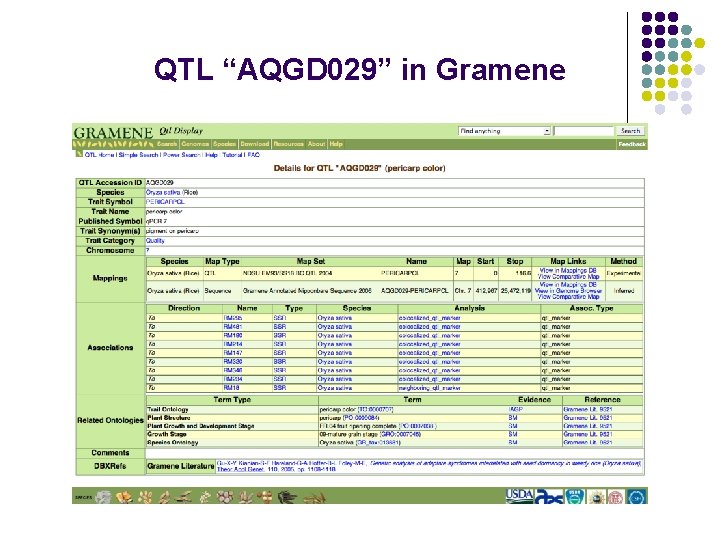Screen dimensions: 720x540
Task: Open the Species menu in navigation bar
Action: 225,144
